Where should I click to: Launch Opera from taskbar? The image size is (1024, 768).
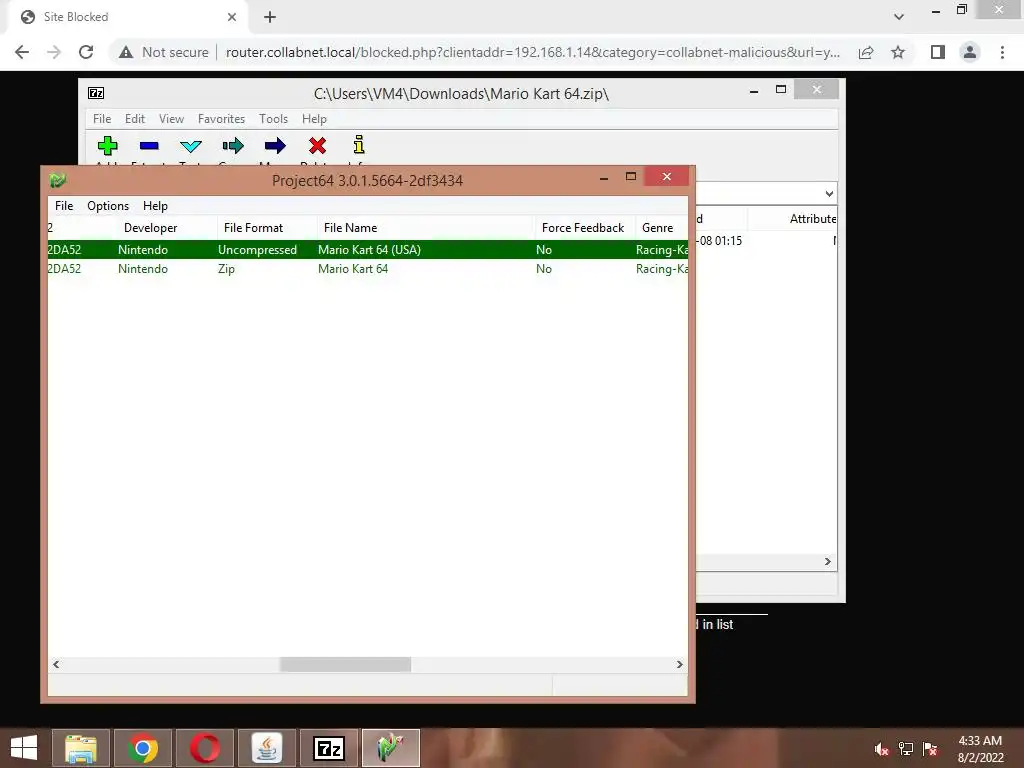(205, 748)
